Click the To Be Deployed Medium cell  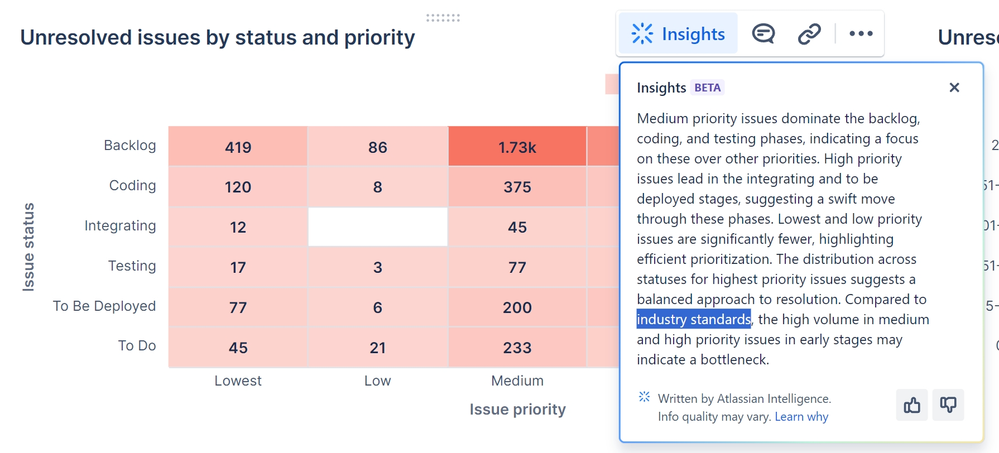coord(517,307)
